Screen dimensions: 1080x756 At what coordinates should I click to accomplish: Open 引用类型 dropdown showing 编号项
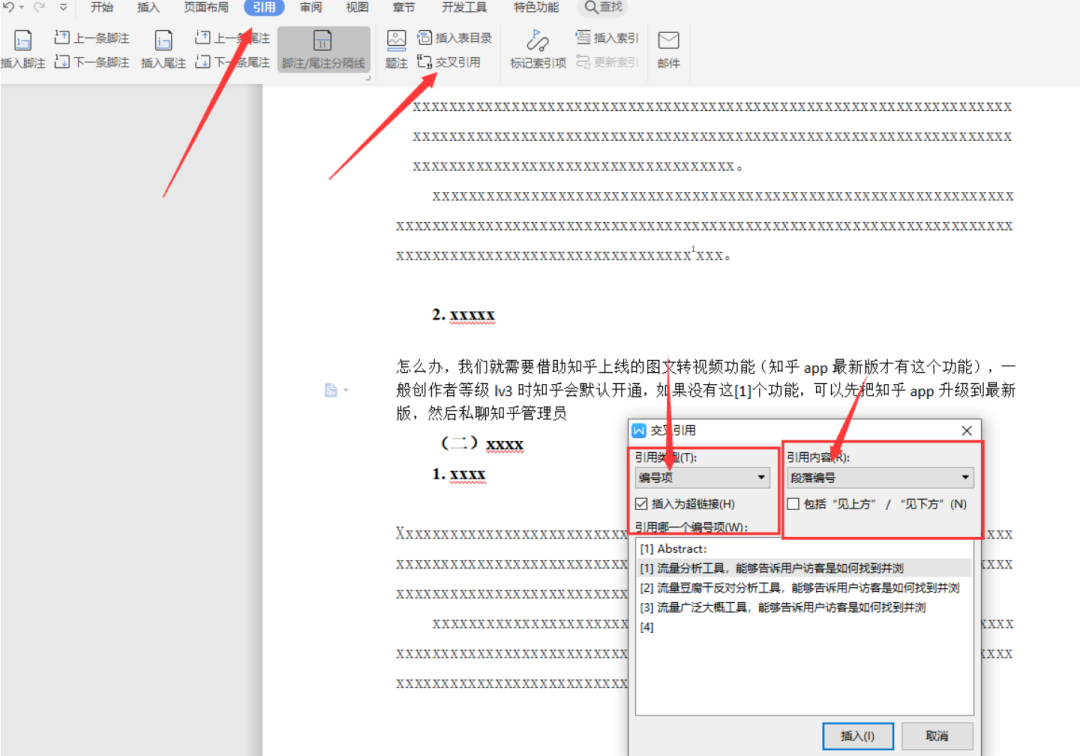(x=702, y=477)
